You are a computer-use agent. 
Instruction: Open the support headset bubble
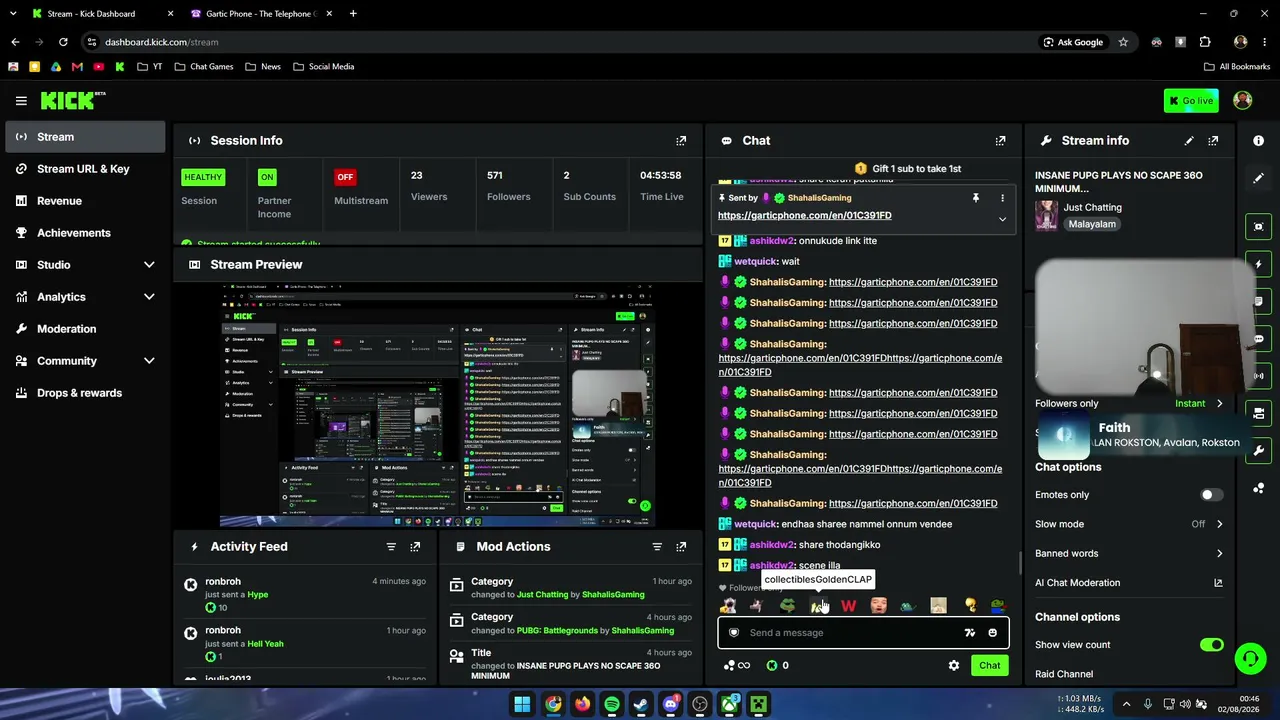pos(1250,658)
